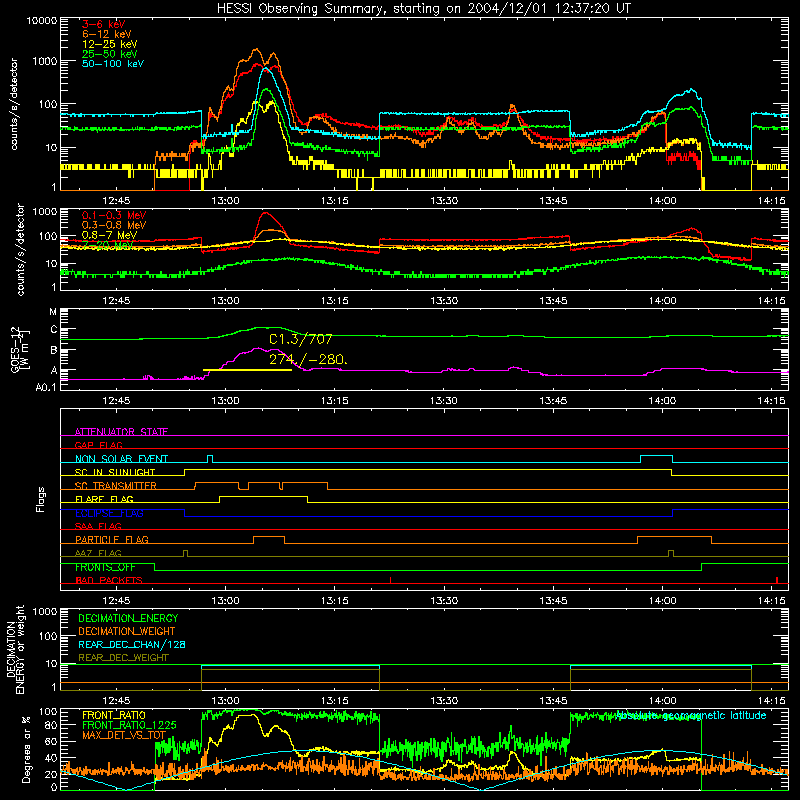Click the REAR_DEC_WEIGHT legend label

[x=123, y=658]
